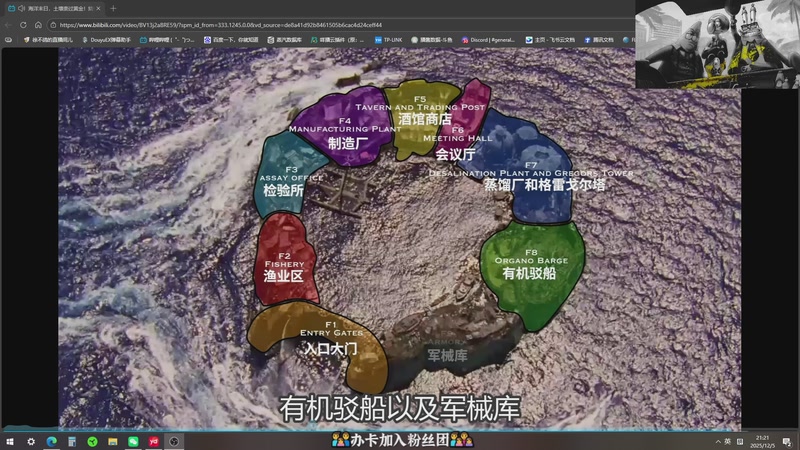This screenshot has width=800, height=450.
Task: Open File Explorer from taskbar
Action: coord(113,441)
